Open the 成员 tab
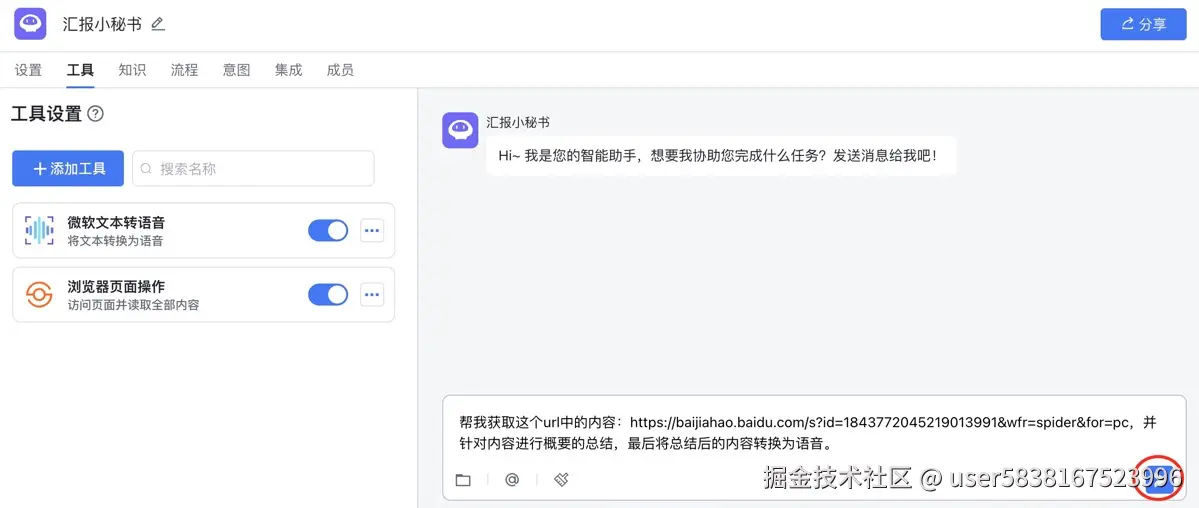The image size is (1199, 508). click(340, 70)
